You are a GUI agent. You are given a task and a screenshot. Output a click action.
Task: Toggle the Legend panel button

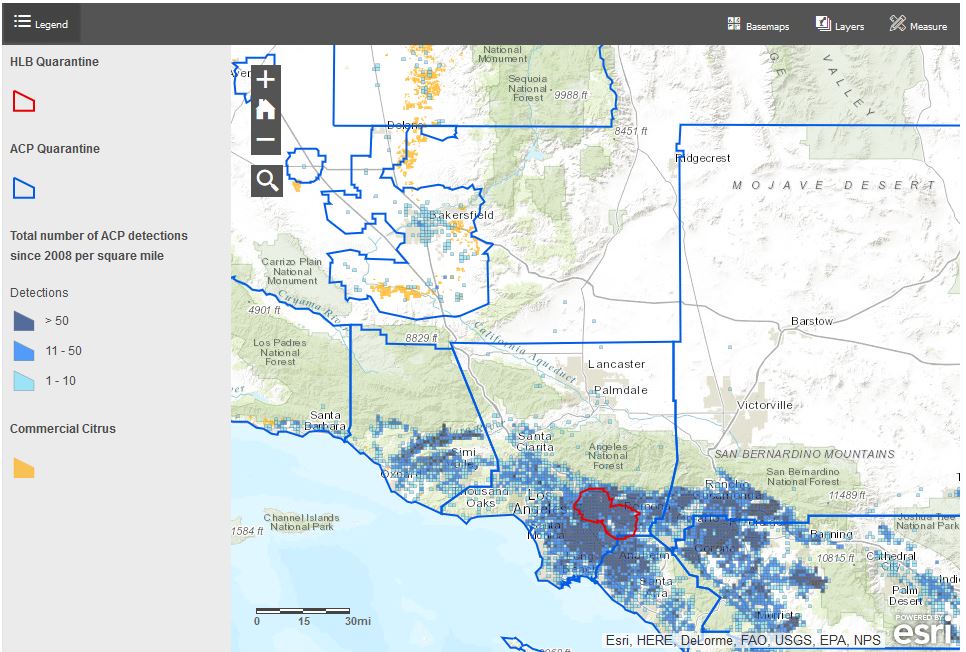[x=41, y=23]
